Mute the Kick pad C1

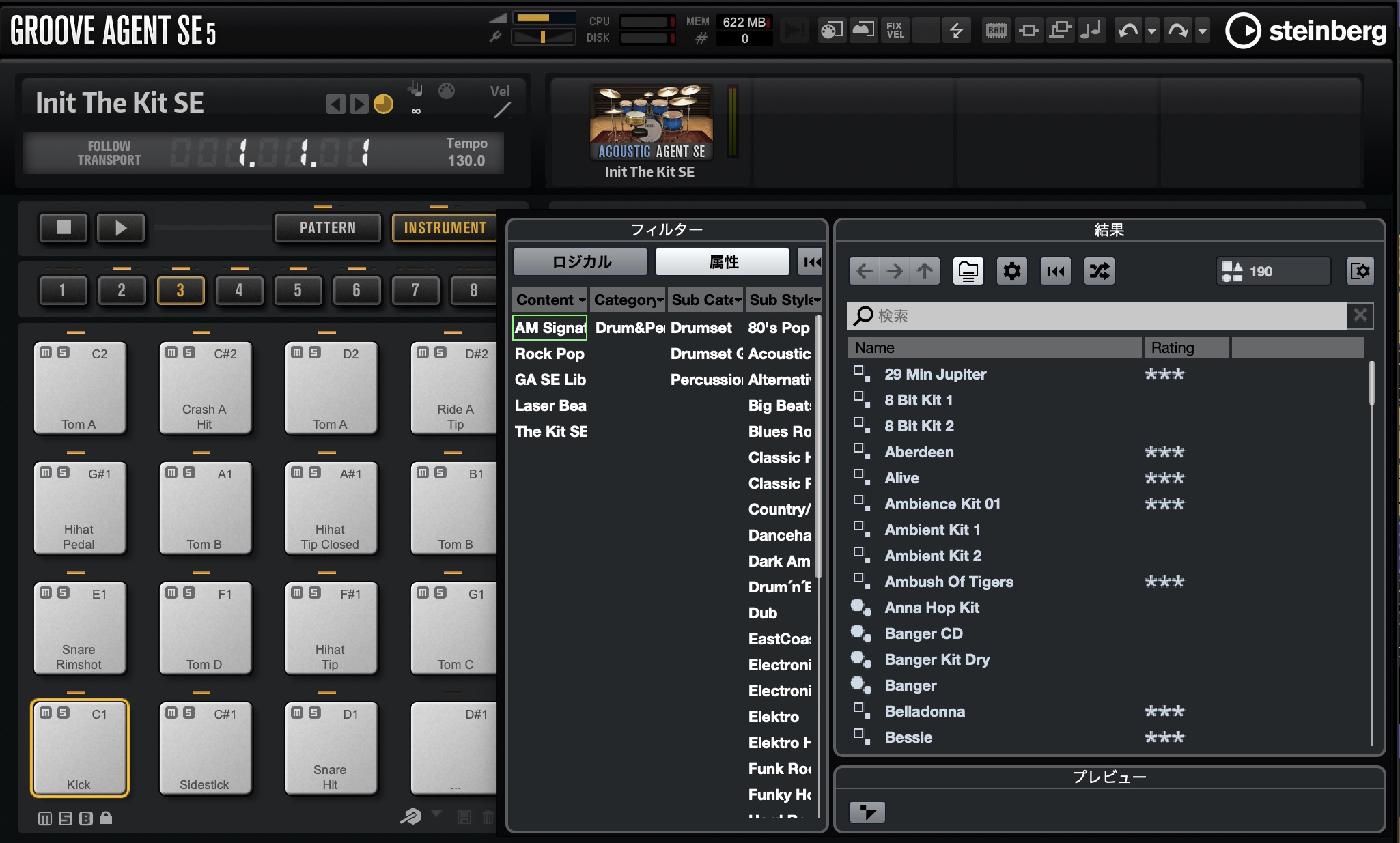click(x=46, y=713)
